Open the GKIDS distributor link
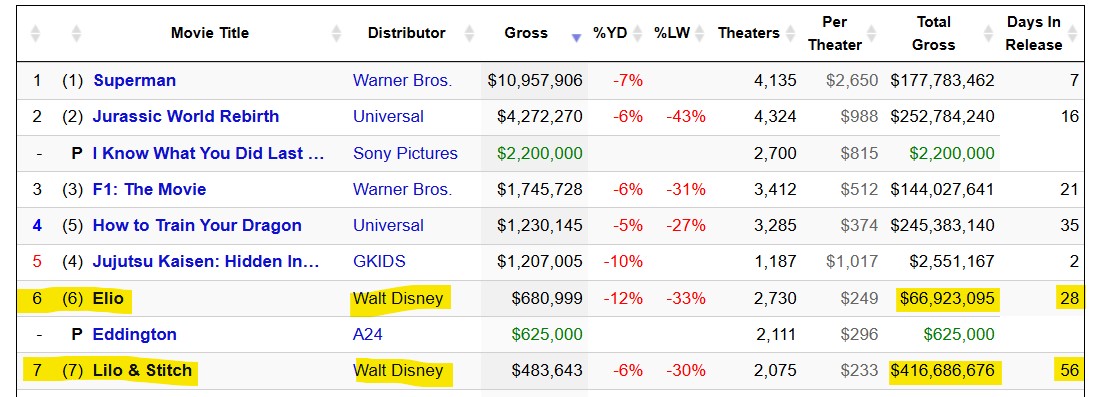1107x397 pixels. pyautogui.click(x=379, y=262)
